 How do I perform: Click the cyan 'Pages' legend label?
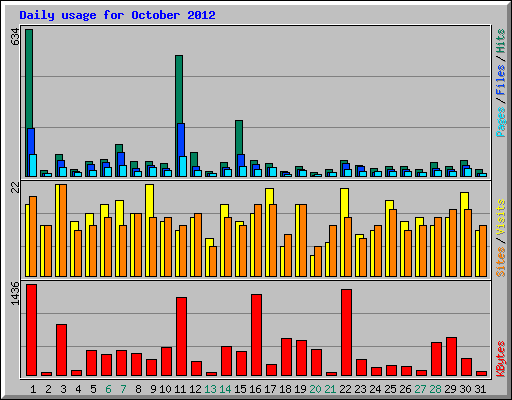[500, 122]
